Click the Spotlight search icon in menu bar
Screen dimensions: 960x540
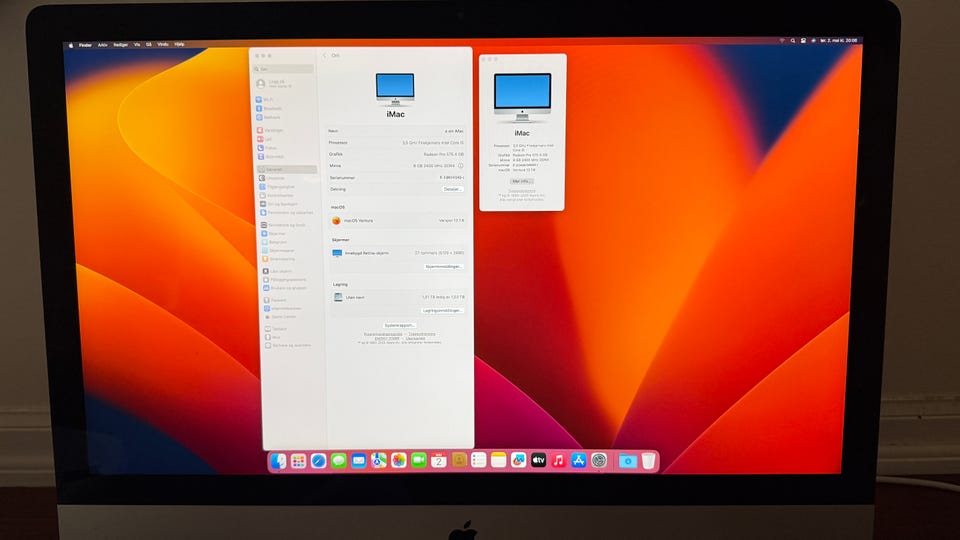click(793, 40)
